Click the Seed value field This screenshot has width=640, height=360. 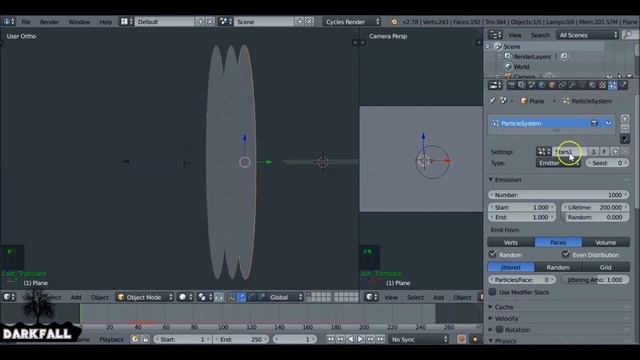[x=607, y=163]
